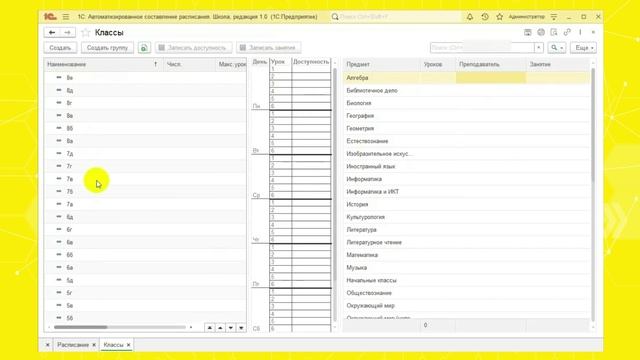
Task: Click the document icon in page header
Action: tap(554, 32)
